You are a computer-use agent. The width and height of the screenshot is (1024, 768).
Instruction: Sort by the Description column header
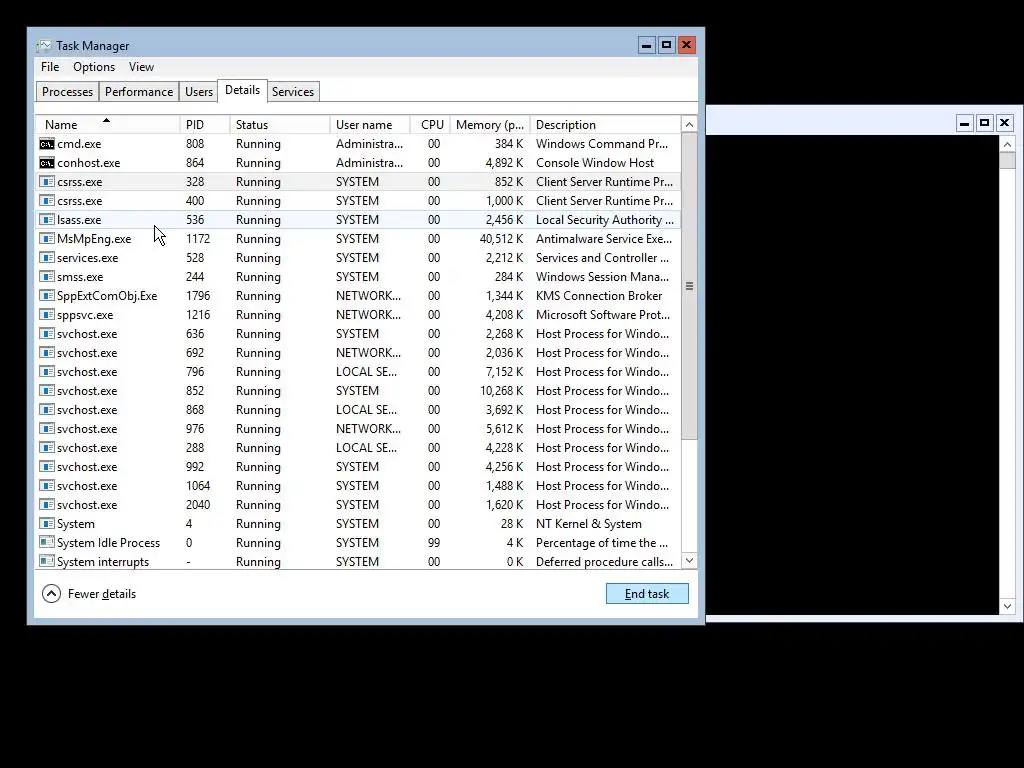[x=605, y=124]
